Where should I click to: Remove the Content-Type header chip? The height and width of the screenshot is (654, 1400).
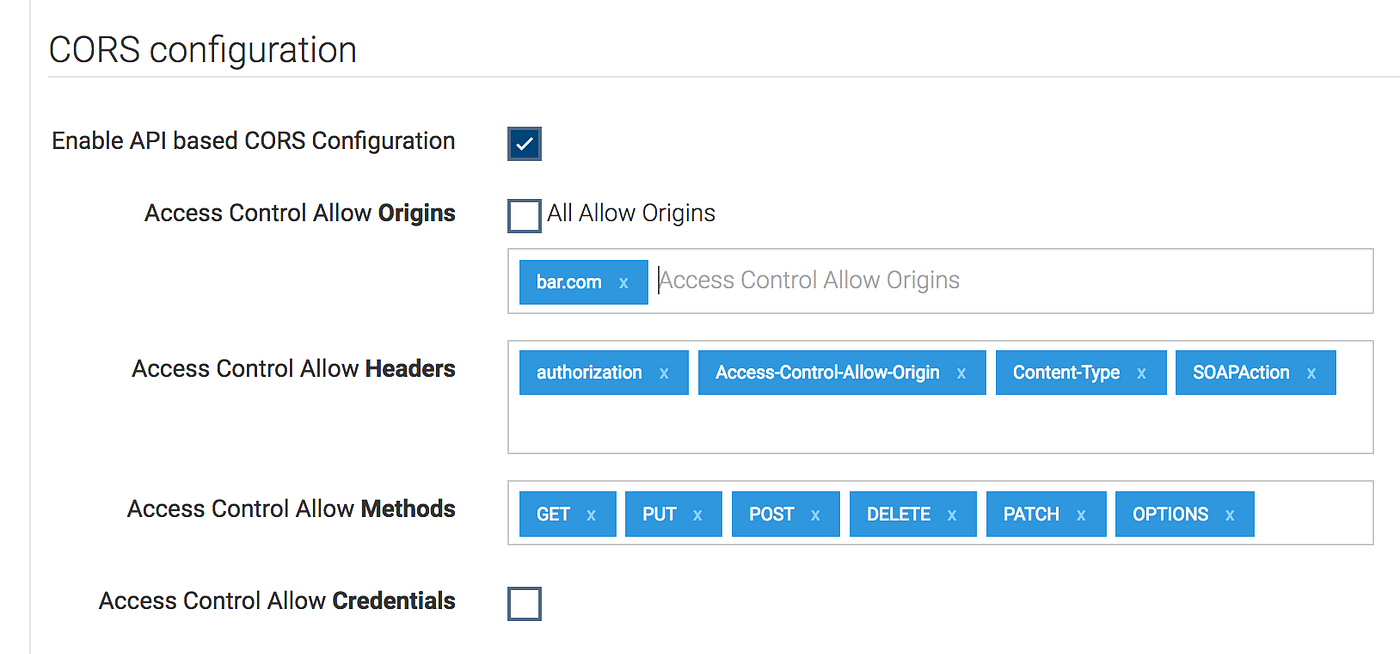coord(1142,372)
